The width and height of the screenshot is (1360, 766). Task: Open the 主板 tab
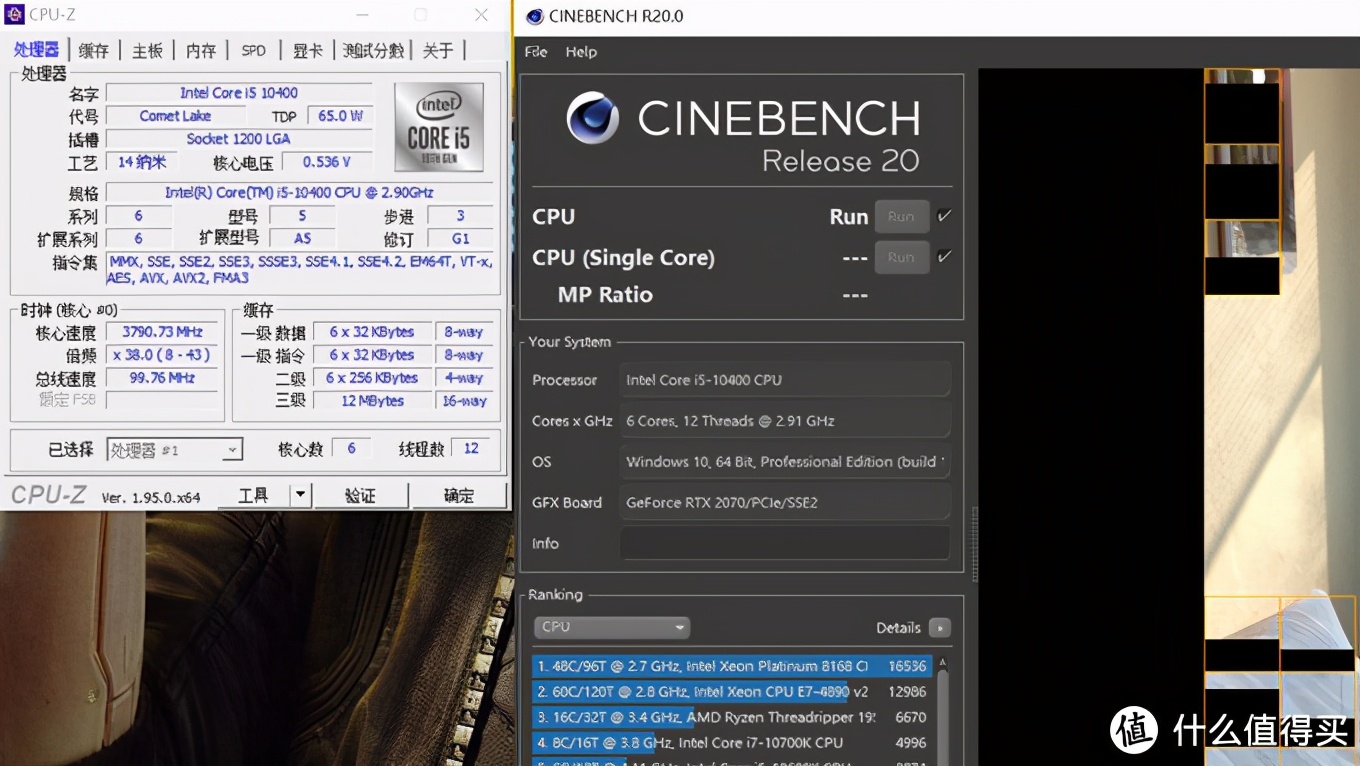pyautogui.click(x=147, y=50)
